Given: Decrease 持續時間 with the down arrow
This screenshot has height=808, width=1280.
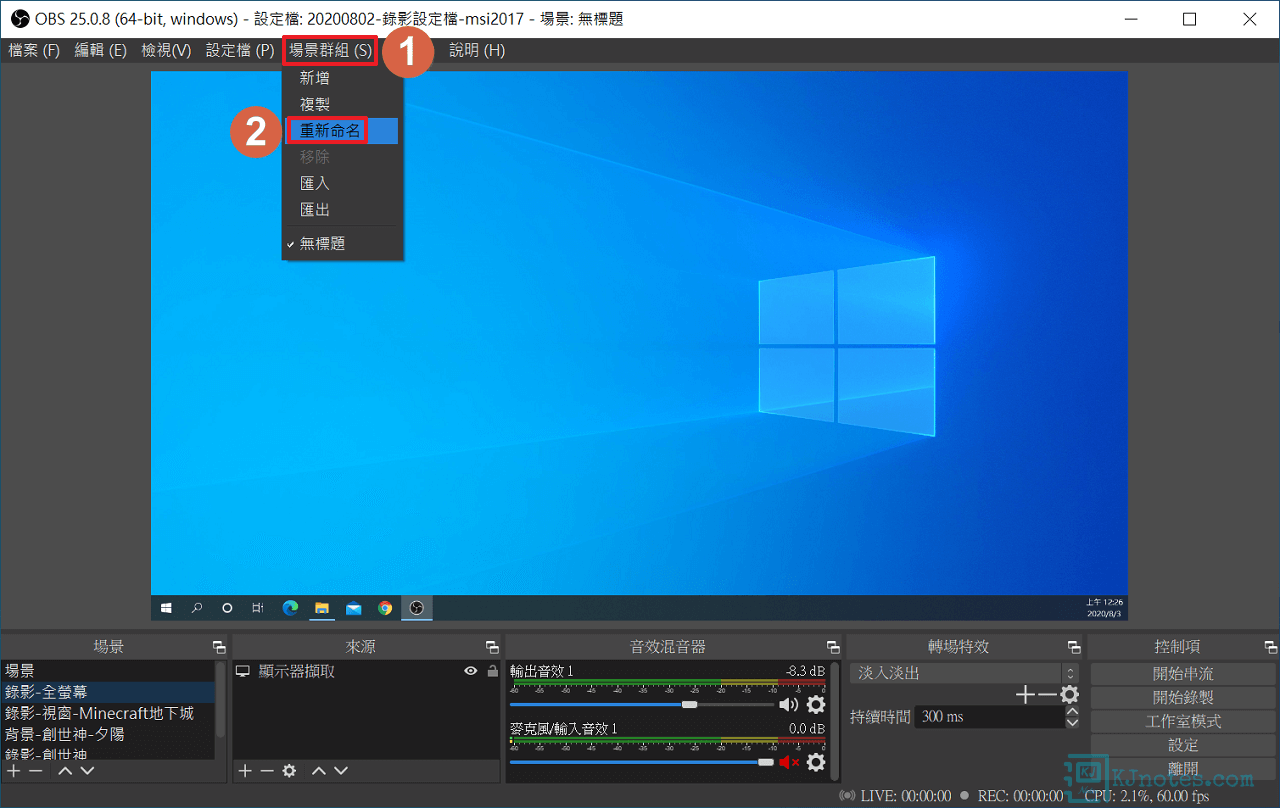Looking at the screenshot, I should (1073, 722).
